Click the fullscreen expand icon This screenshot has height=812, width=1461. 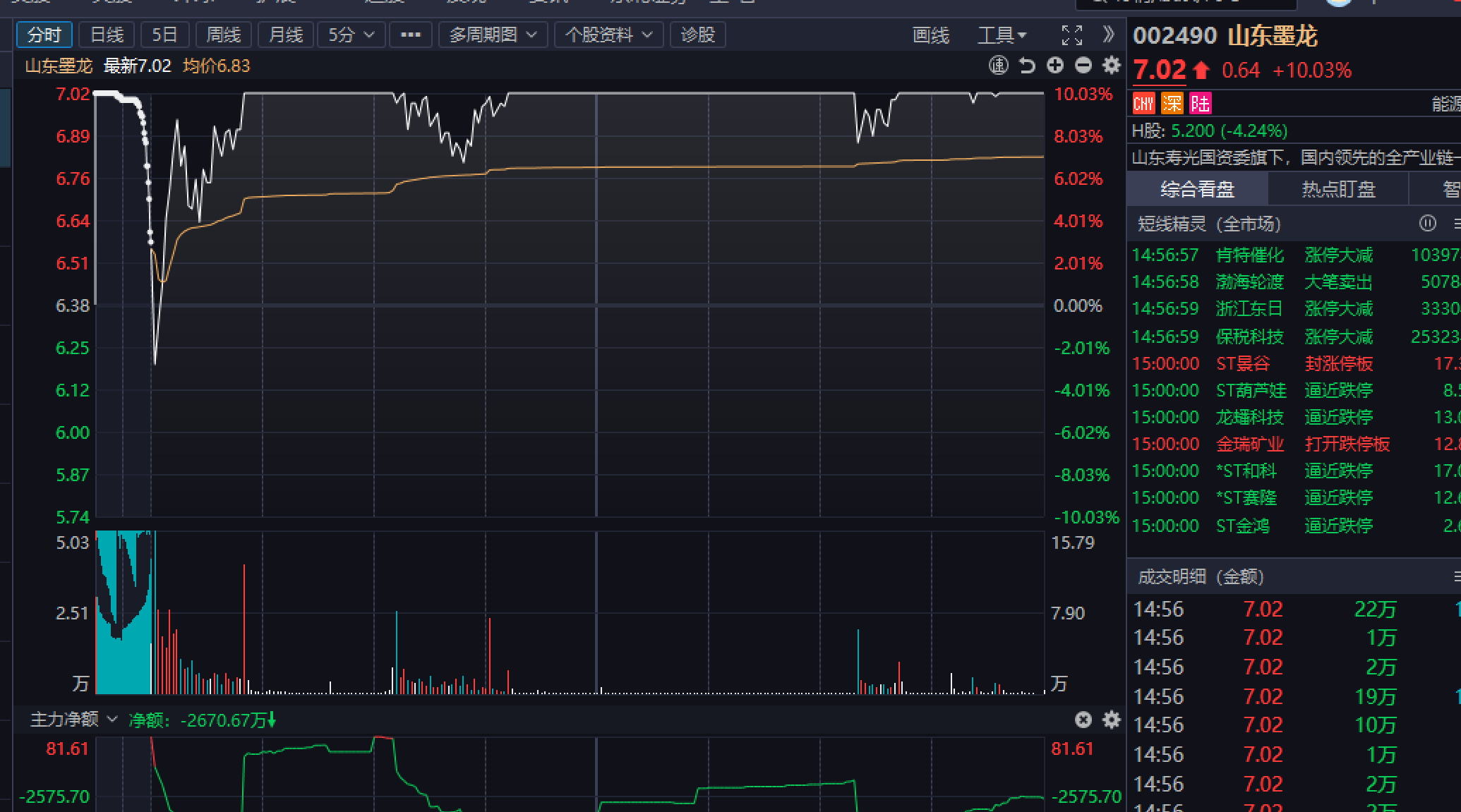(1072, 35)
